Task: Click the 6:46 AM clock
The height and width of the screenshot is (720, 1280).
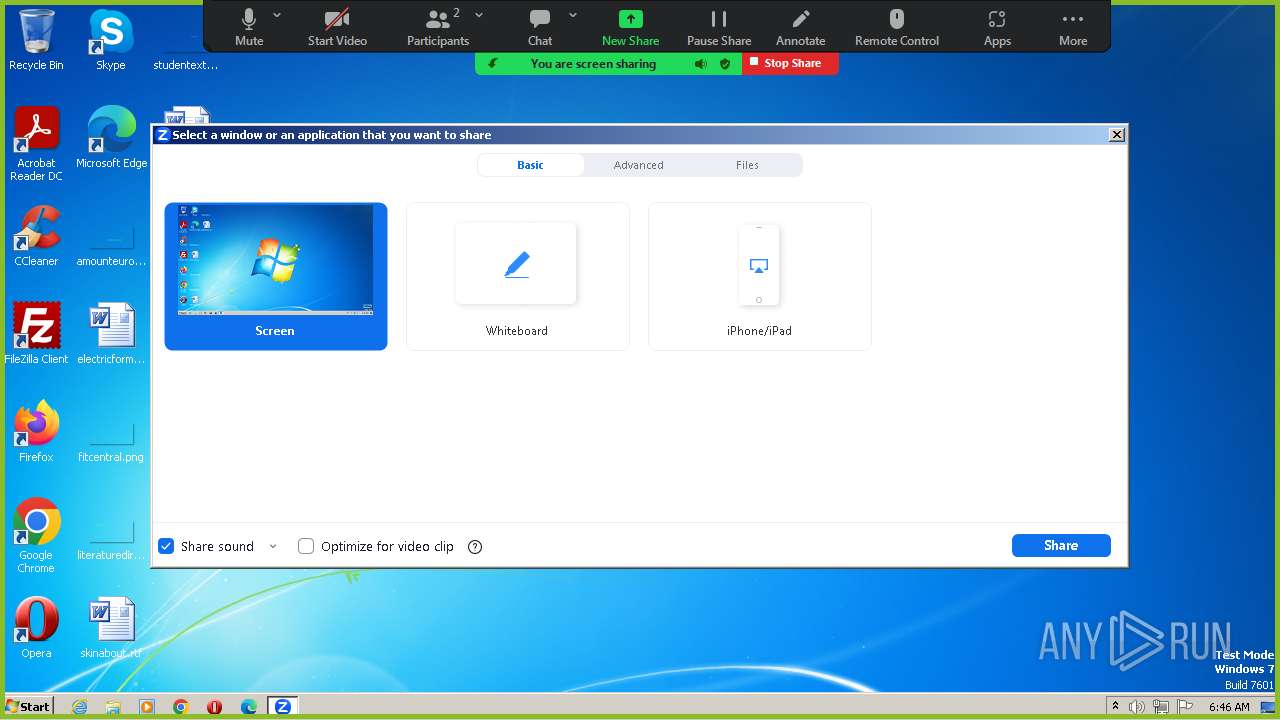Action: [x=1229, y=706]
